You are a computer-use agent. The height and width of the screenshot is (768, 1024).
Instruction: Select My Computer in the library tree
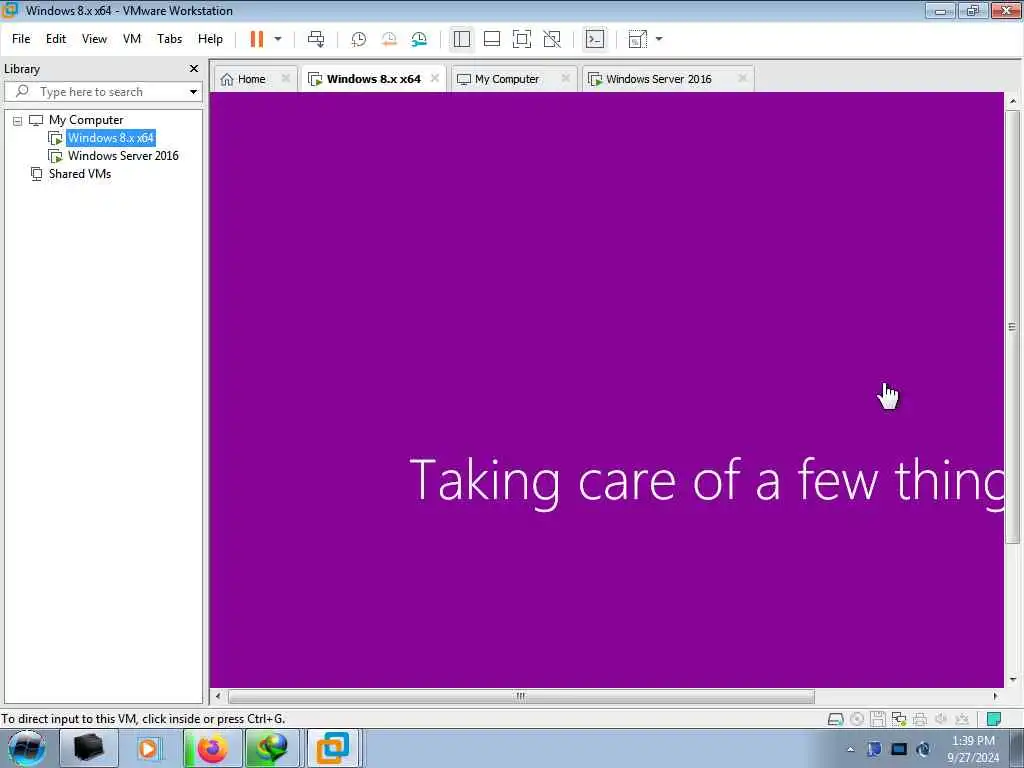86,120
